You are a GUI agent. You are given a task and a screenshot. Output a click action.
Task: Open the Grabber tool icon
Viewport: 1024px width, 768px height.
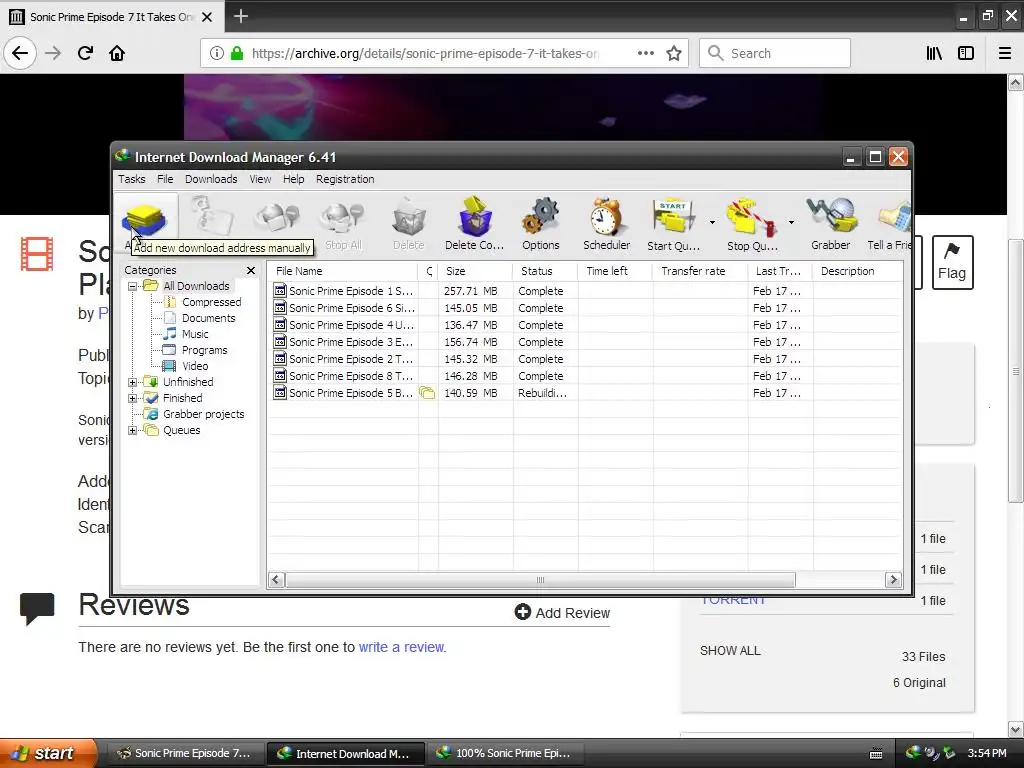click(831, 224)
